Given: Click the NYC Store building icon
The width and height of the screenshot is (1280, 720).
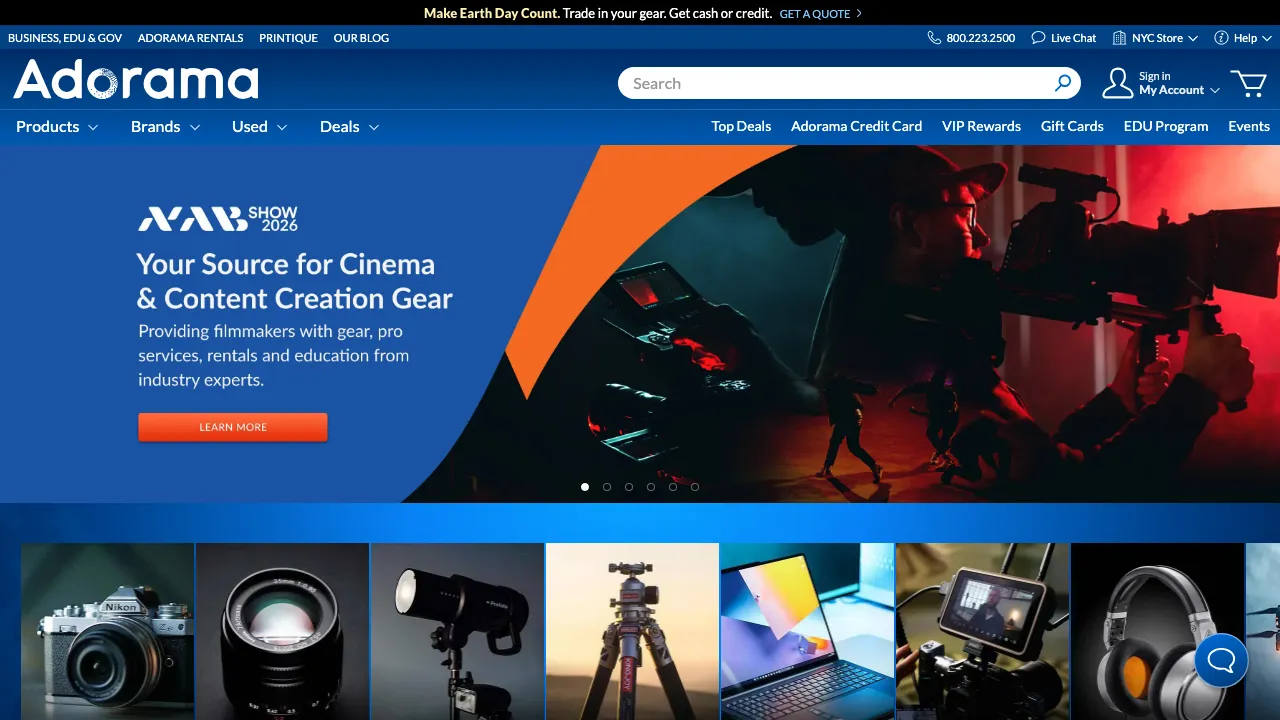Looking at the screenshot, I should pyautogui.click(x=1119, y=38).
